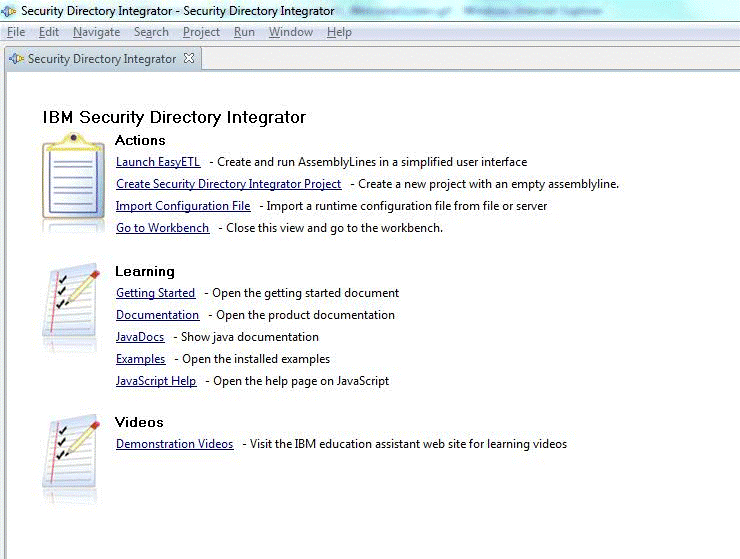740x559 pixels.
Task: Click text 'Open the installed examples'
Action: [256, 359]
